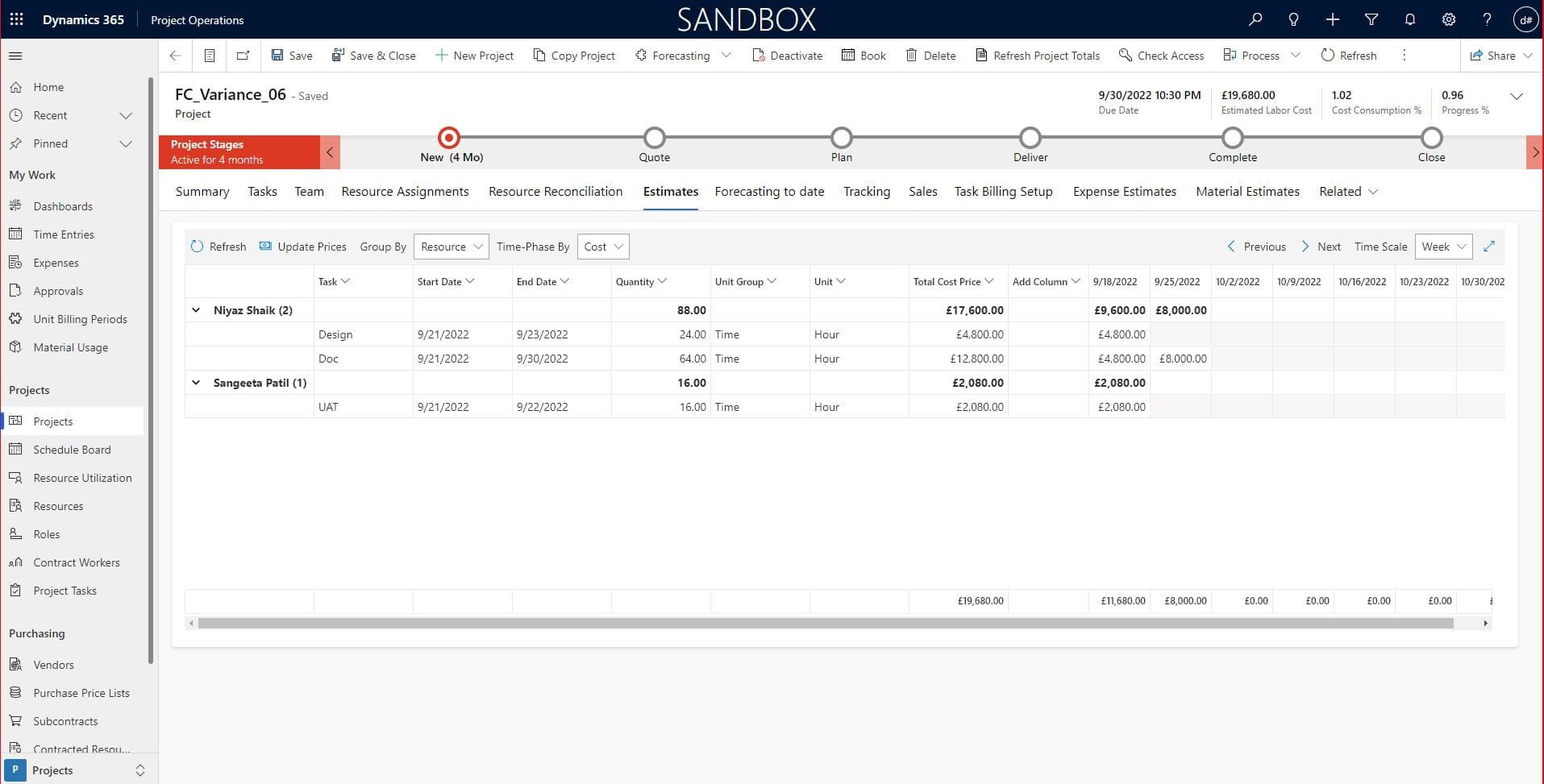The image size is (1544, 784).
Task: Go to Previous time period
Action: pos(1256,247)
